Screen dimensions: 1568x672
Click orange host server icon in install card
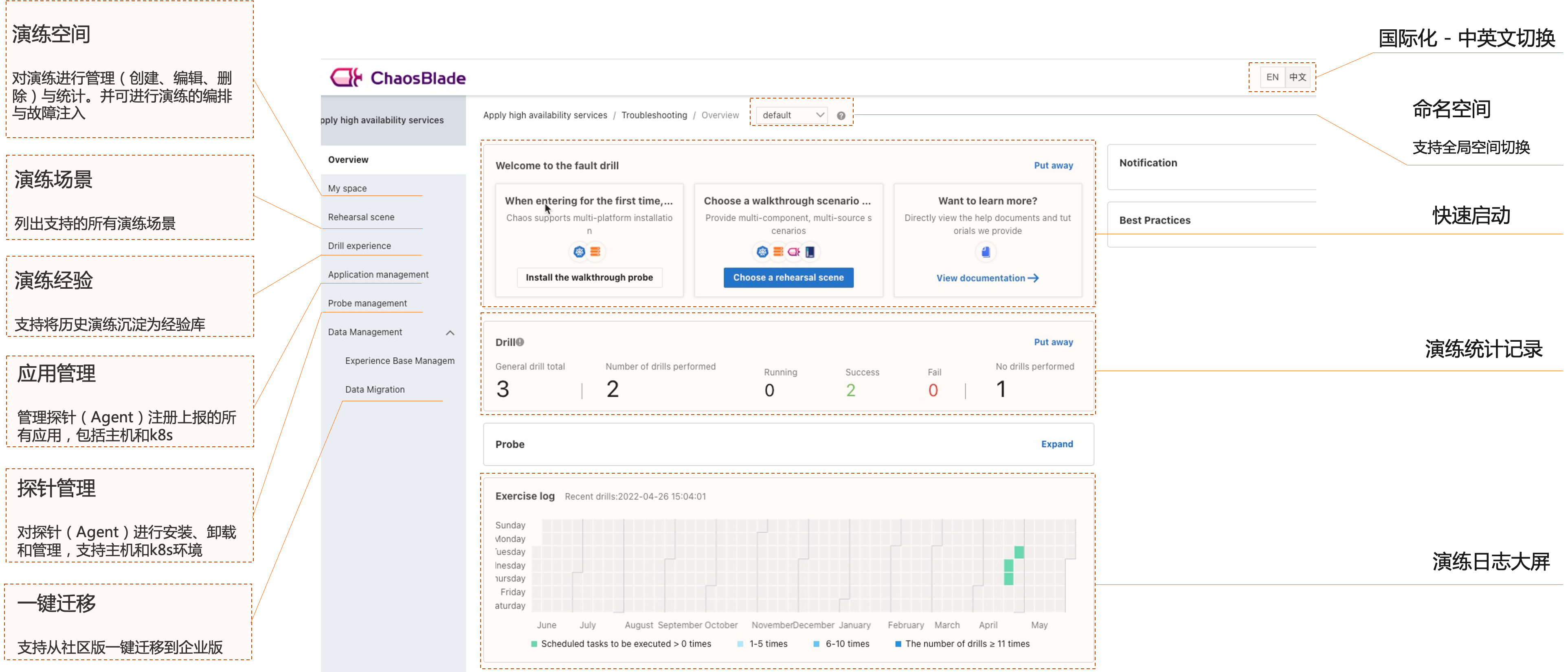[595, 251]
